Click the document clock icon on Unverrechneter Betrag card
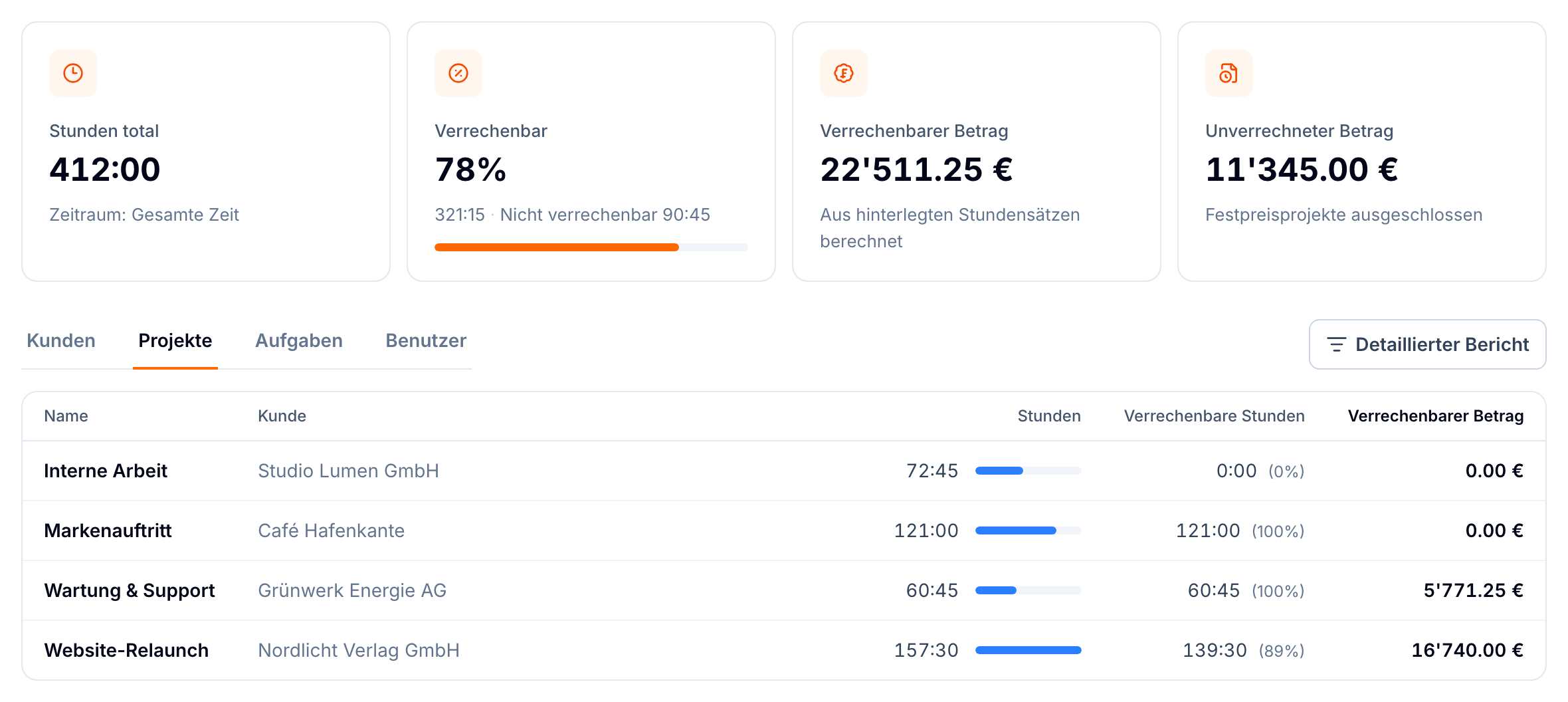1568x702 pixels. click(x=1229, y=73)
